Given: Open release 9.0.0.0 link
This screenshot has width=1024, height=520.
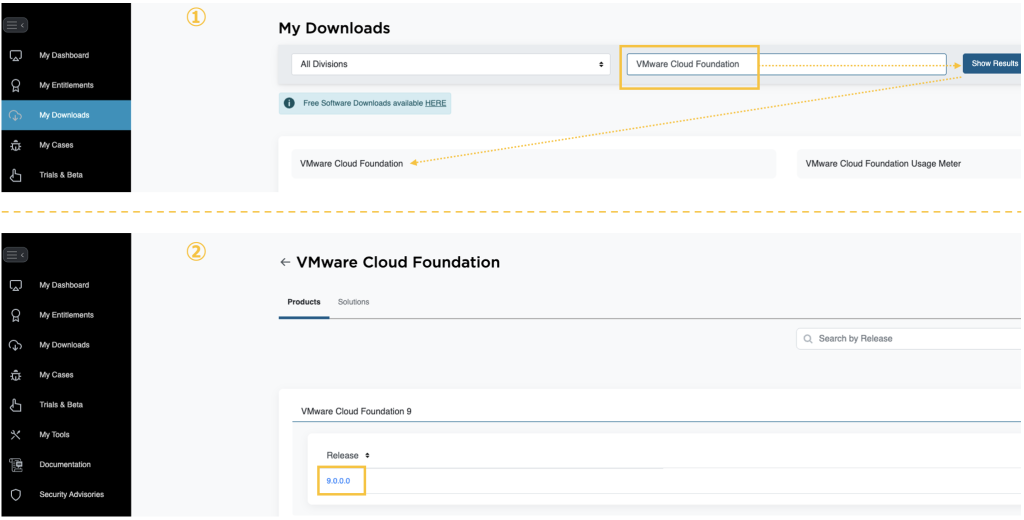Looking at the screenshot, I should pos(338,481).
